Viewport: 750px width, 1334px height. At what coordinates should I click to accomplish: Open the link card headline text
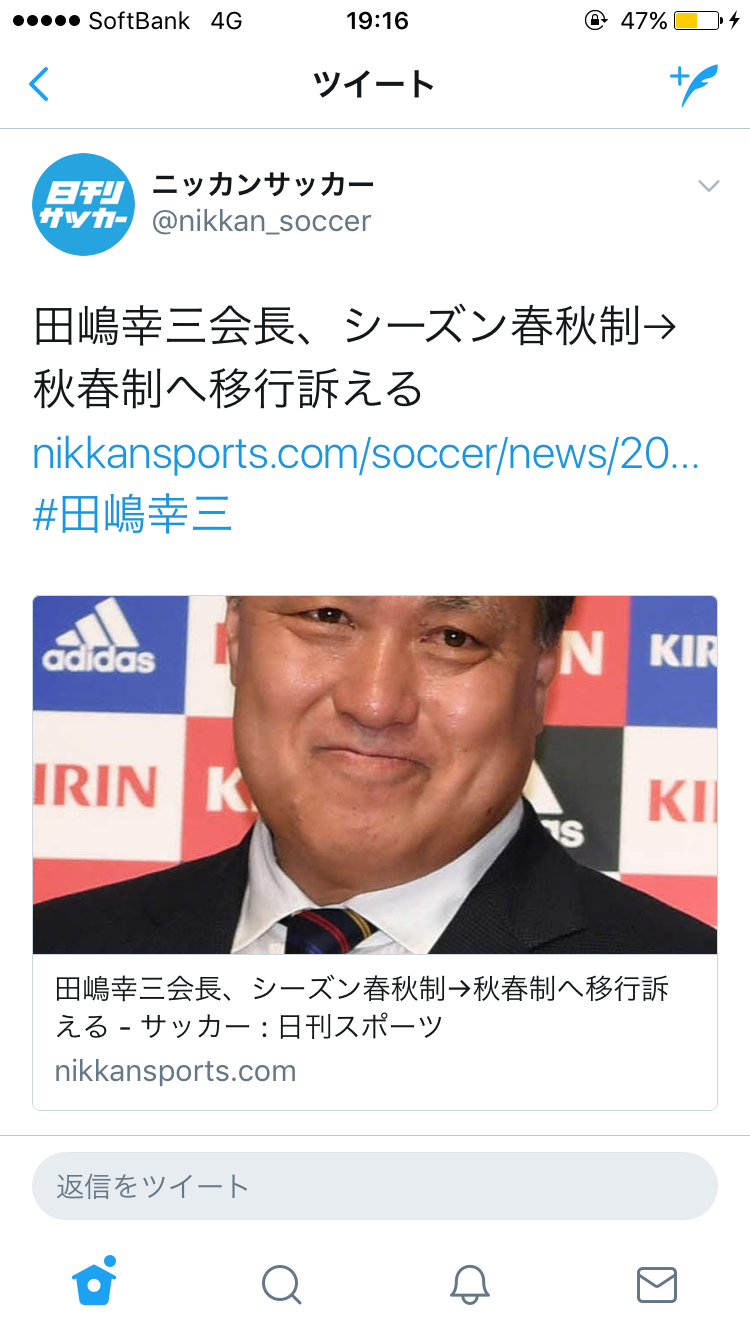pyautogui.click(x=362, y=1008)
